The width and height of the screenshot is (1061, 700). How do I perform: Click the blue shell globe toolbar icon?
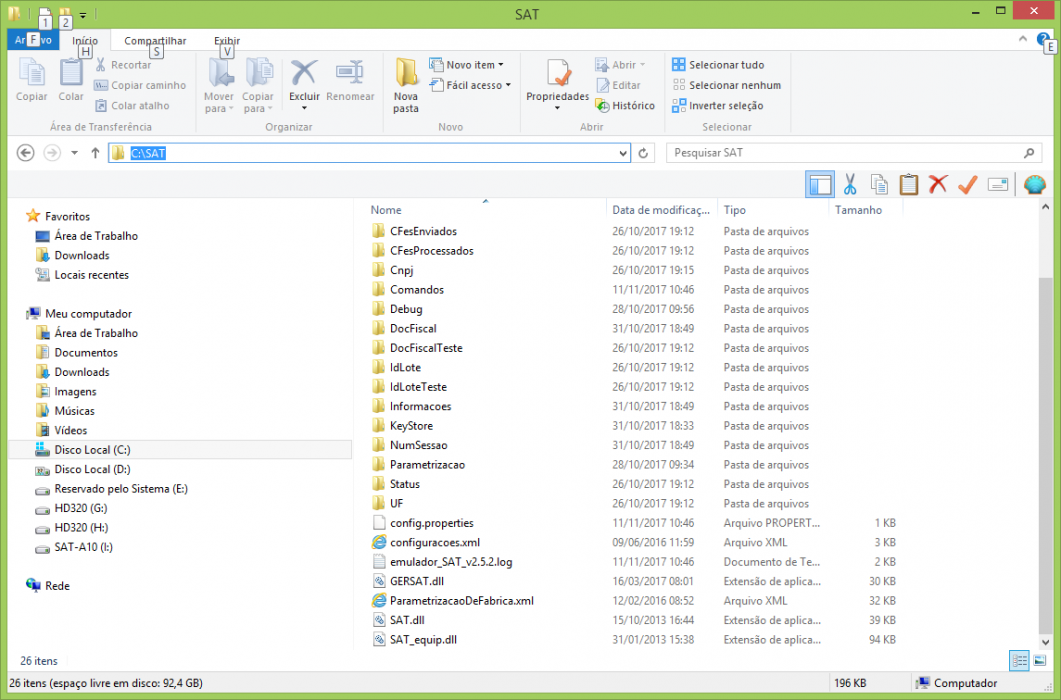pyautogui.click(x=1035, y=184)
